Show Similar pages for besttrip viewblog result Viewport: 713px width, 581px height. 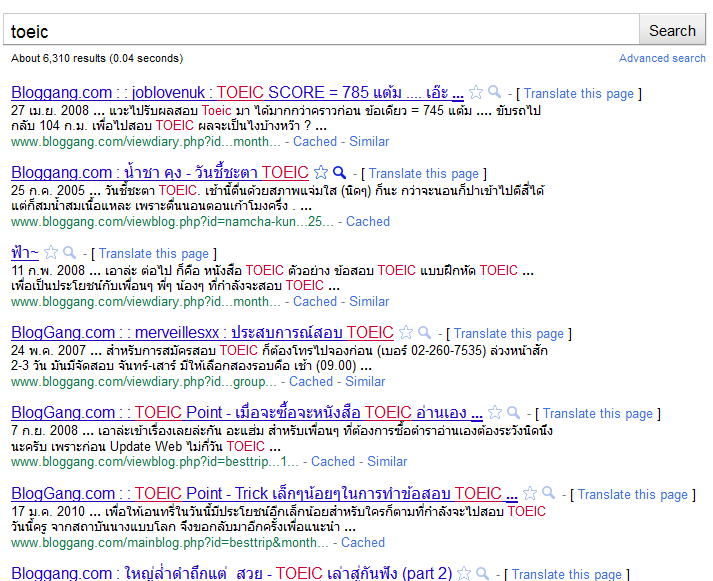387,461
